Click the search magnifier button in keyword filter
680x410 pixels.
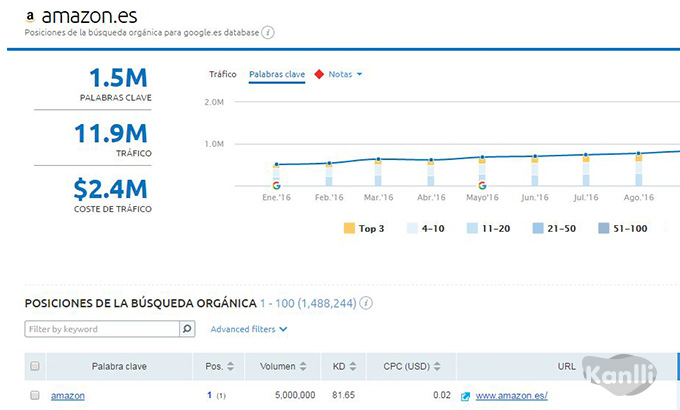coord(187,329)
